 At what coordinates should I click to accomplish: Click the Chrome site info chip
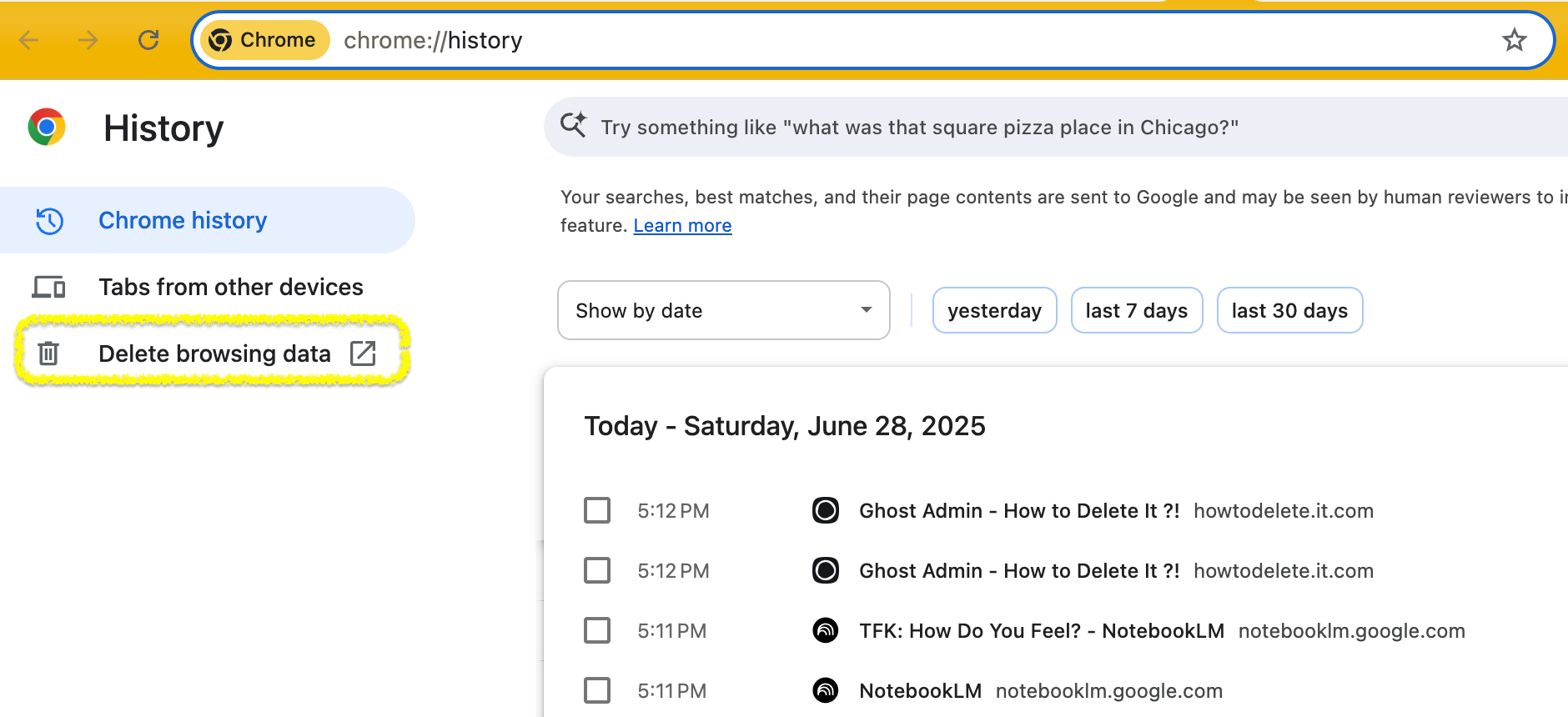pyautogui.click(x=265, y=40)
